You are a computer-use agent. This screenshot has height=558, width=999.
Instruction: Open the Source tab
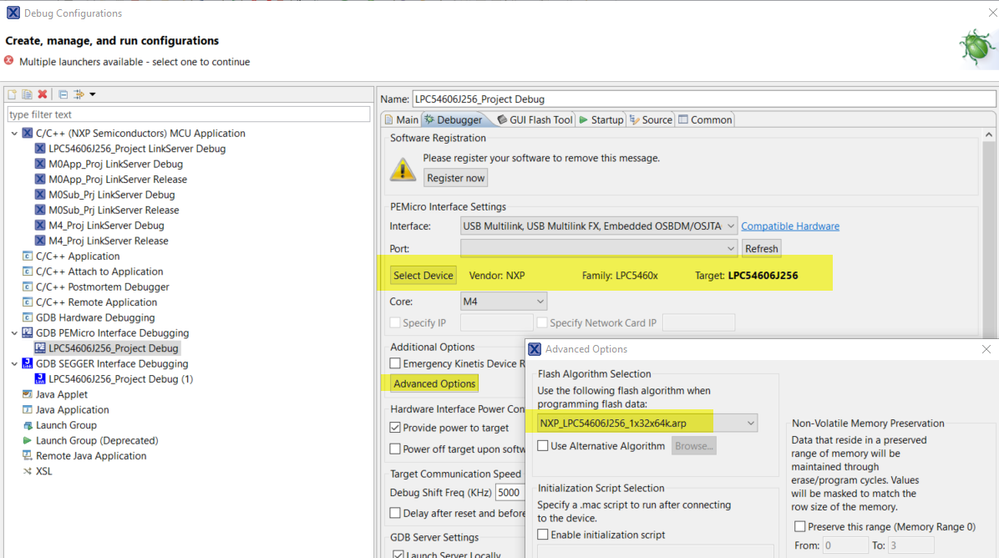[x=651, y=120]
